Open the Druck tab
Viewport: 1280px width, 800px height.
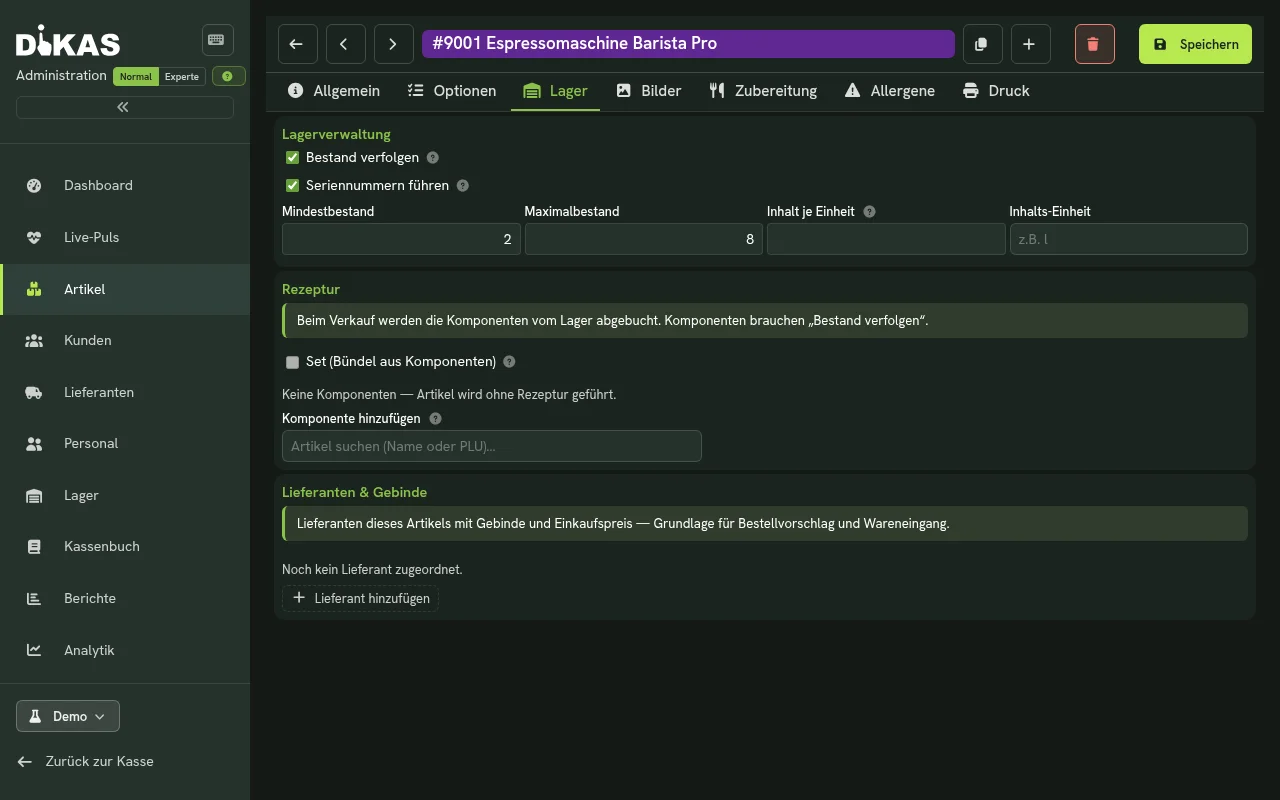point(996,91)
